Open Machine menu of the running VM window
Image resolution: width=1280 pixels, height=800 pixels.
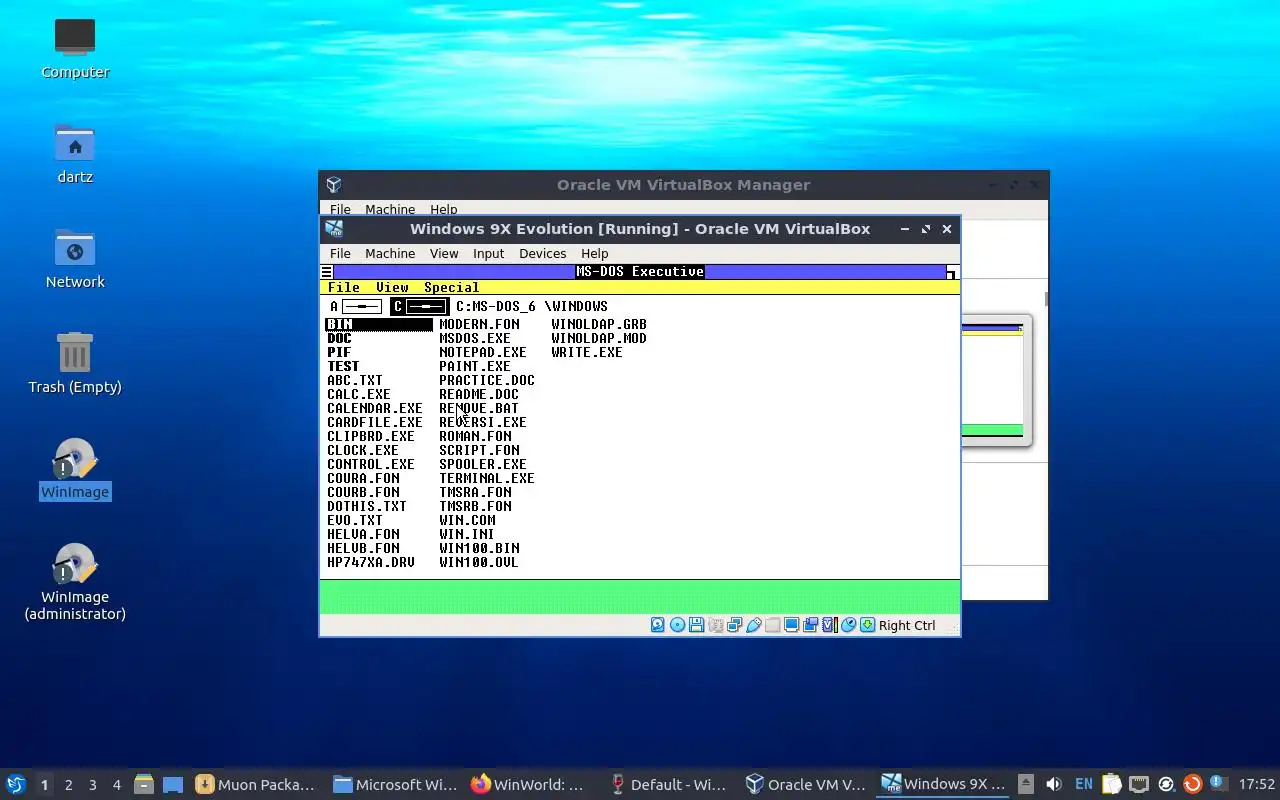[390, 253]
